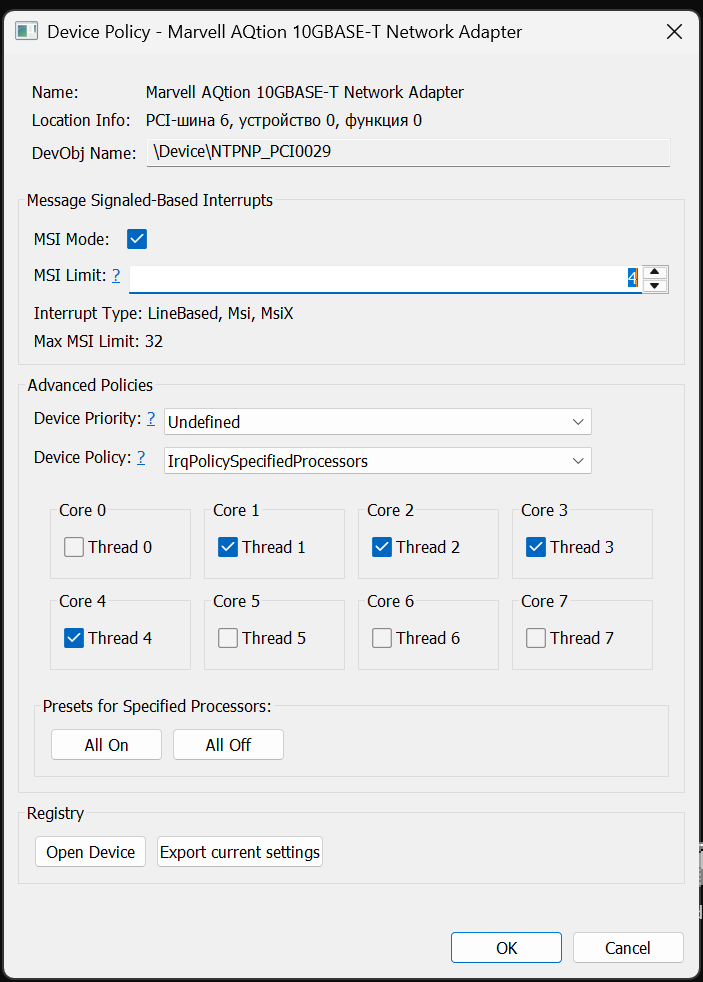Disable Thread 1 checkbox
This screenshot has width=703, height=982.
(228, 547)
